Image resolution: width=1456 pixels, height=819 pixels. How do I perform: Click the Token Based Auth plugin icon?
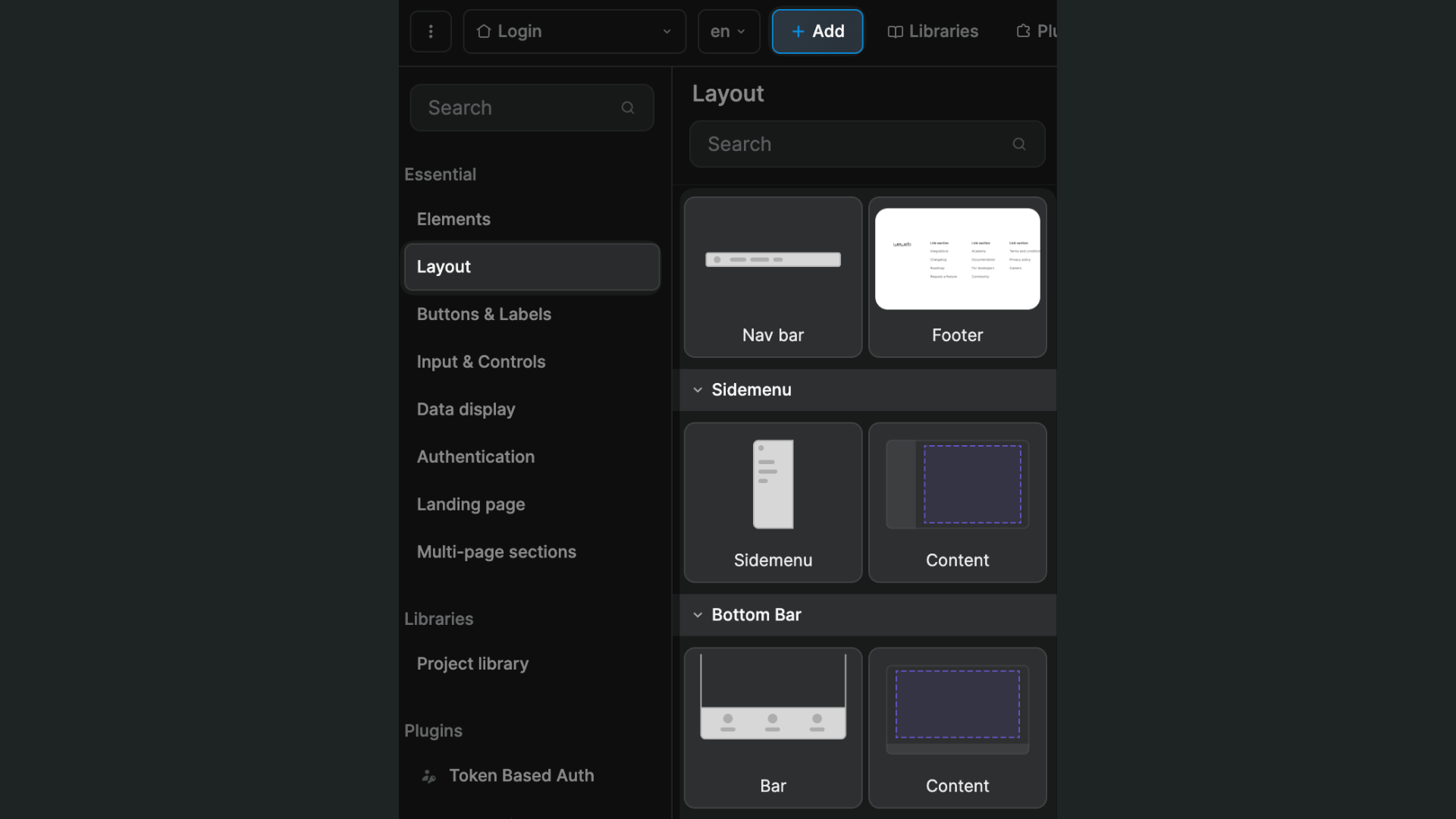pos(428,776)
